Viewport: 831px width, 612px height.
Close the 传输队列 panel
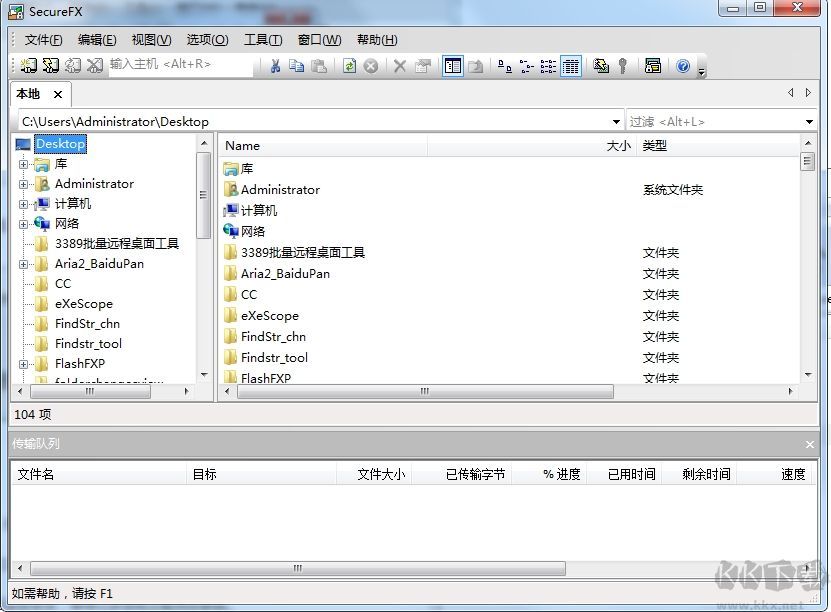[809, 445]
